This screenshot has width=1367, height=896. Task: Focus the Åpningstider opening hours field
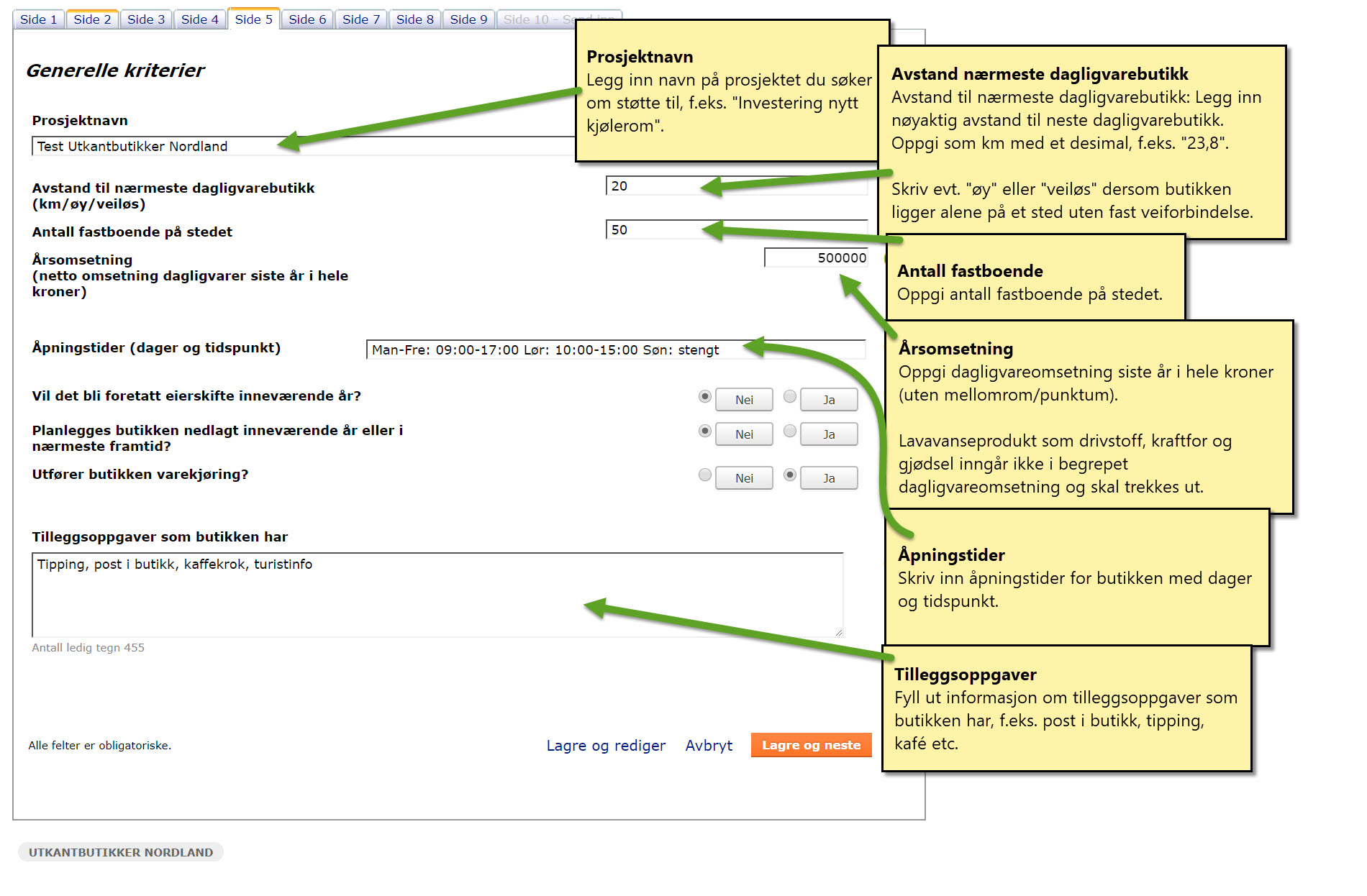point(616,349)
